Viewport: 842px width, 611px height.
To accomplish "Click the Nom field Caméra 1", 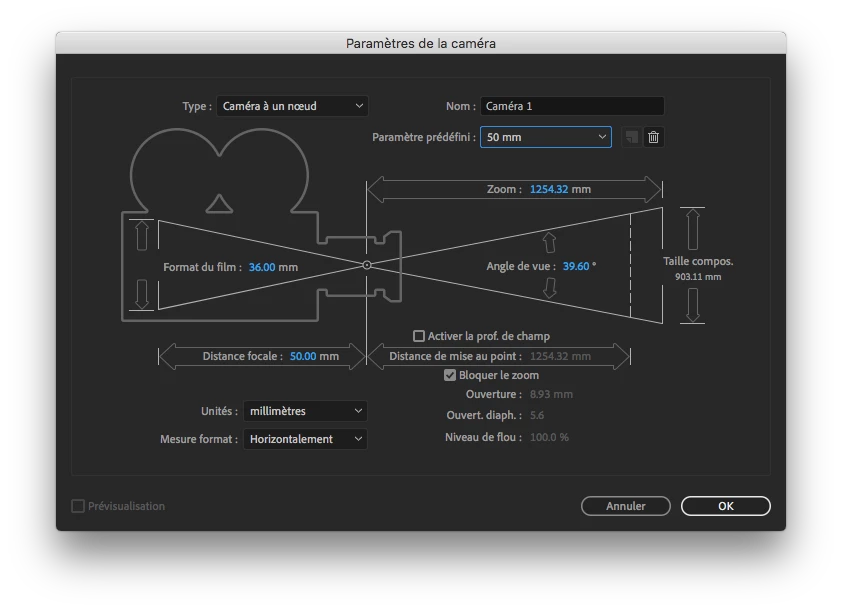I will pos(572,106).
